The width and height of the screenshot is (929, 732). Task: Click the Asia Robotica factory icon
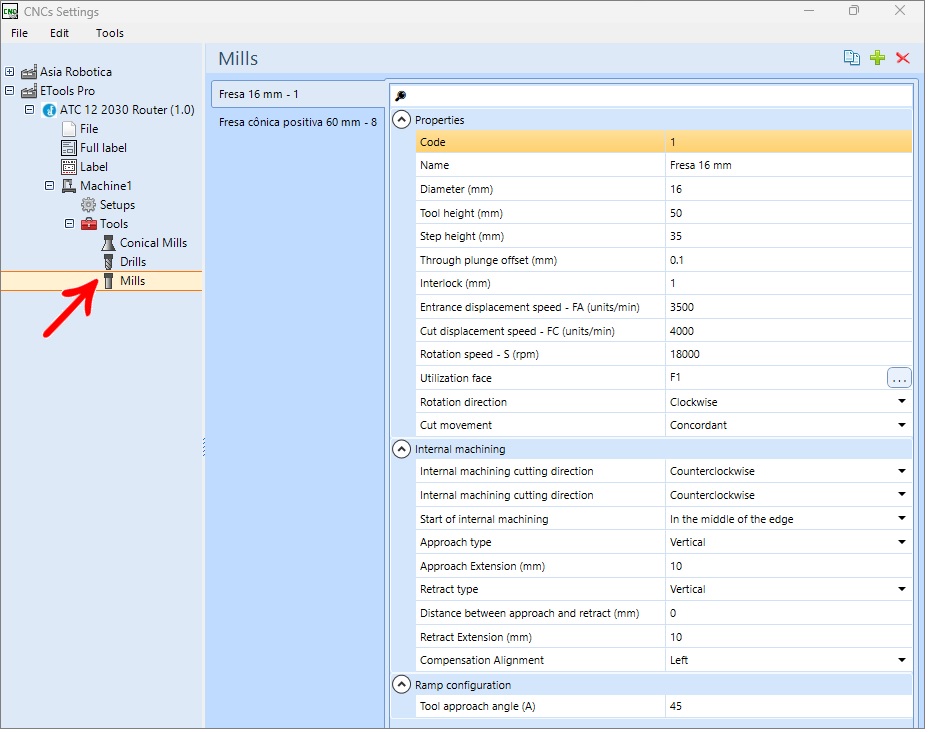(x=29, y=72)
